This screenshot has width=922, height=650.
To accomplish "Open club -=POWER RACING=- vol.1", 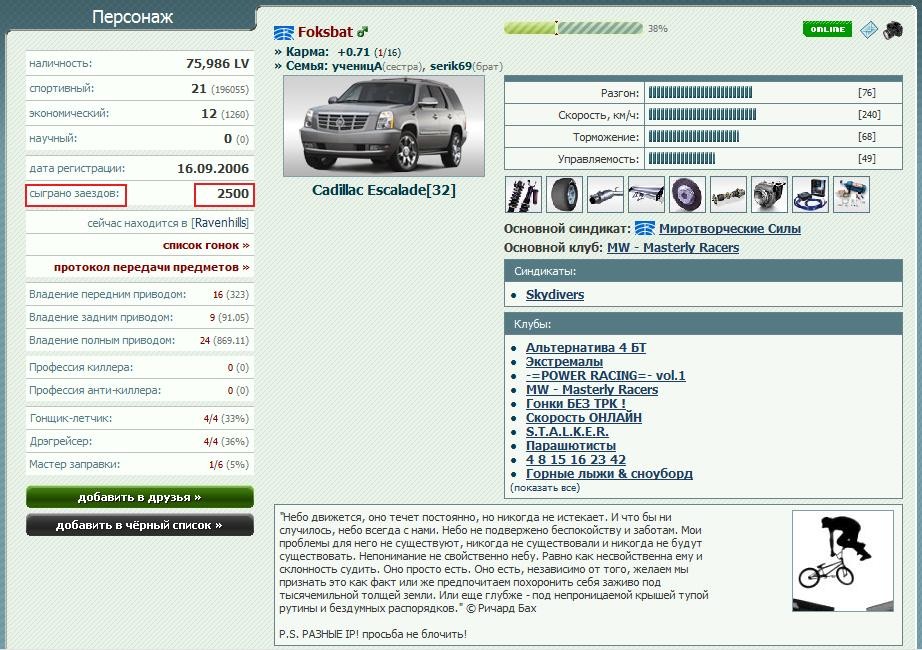I will [x=606, y=375].
